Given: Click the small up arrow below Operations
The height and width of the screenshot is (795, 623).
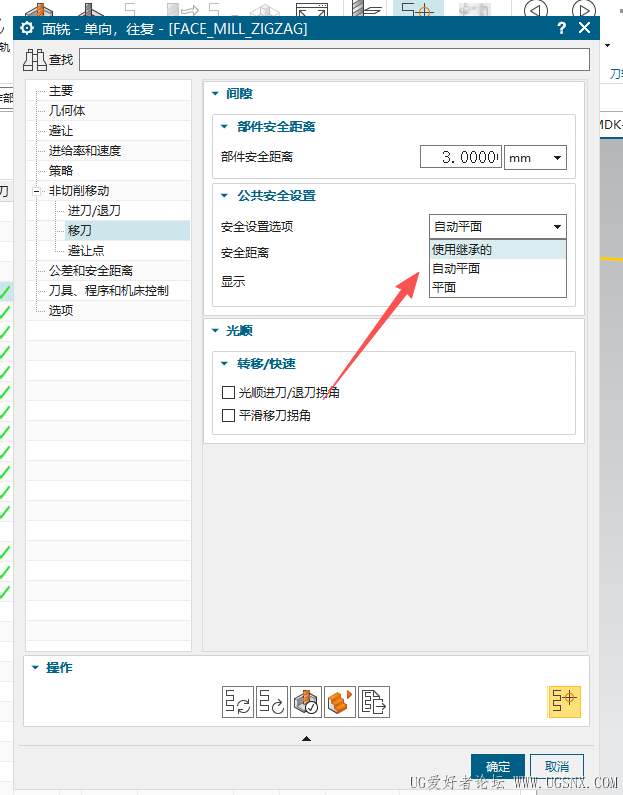Looking at the screenshot, I should click(x=306, y=739).
